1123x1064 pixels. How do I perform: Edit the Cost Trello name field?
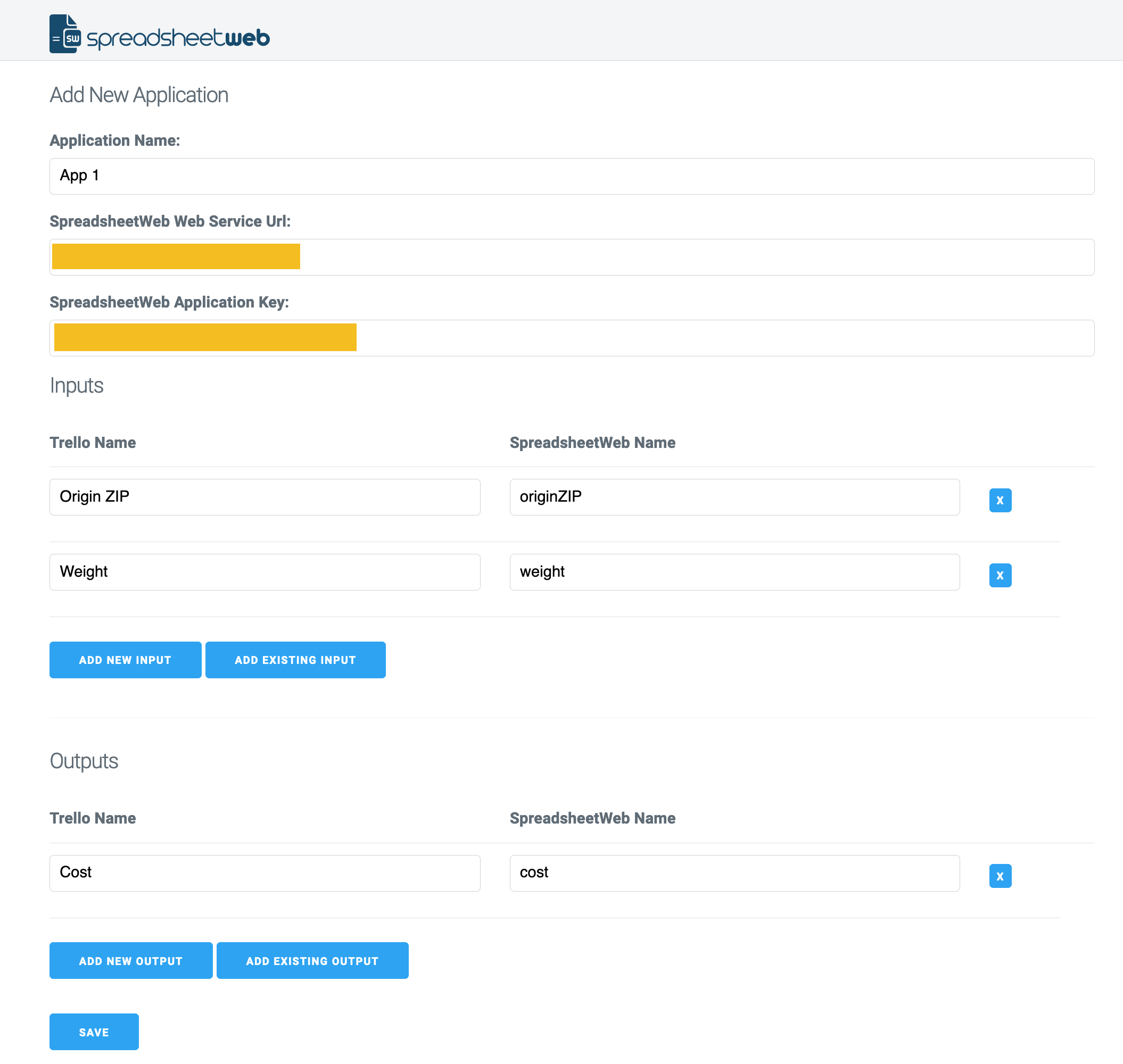click(265, 873)
